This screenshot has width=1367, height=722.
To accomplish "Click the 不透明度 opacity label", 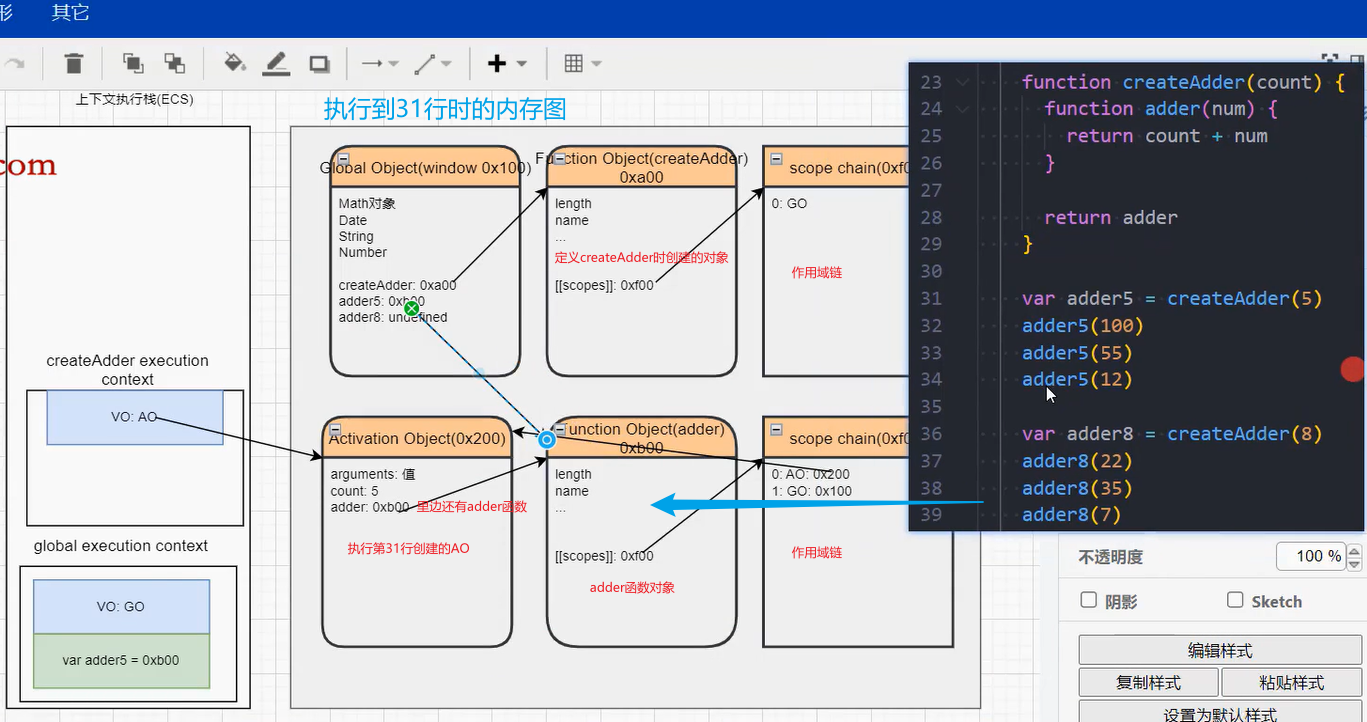I will coord(1110,557).
